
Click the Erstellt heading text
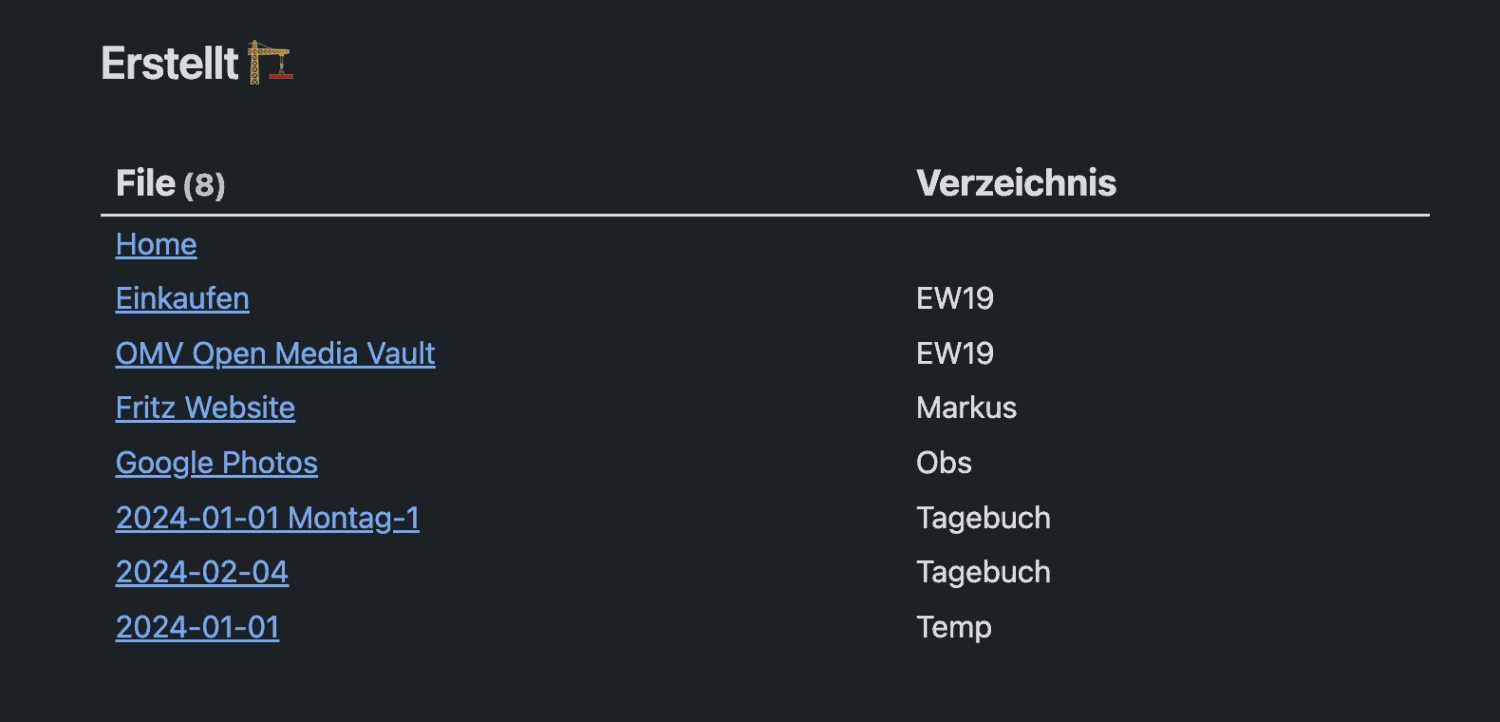tap(170, 64)
